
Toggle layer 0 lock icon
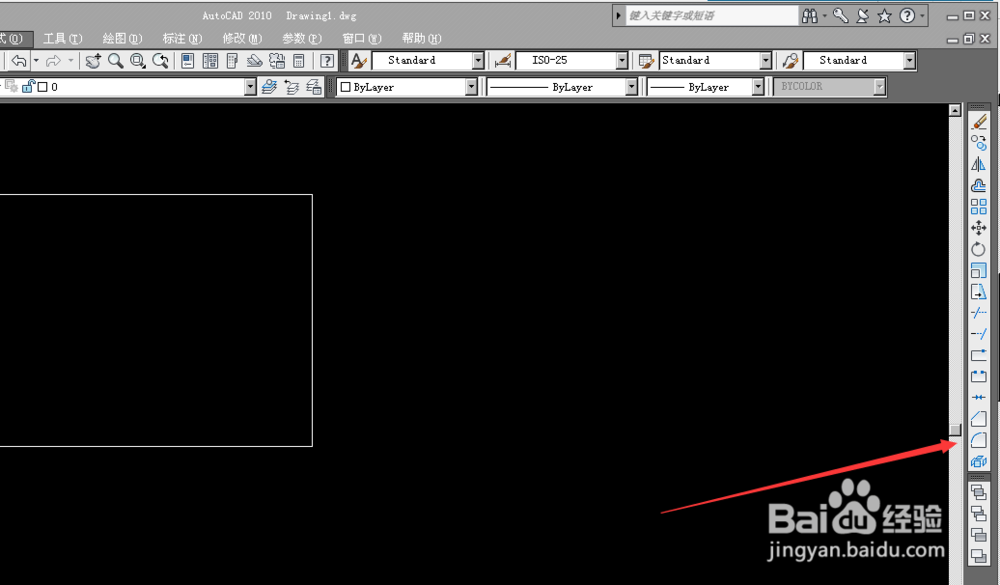29,86
